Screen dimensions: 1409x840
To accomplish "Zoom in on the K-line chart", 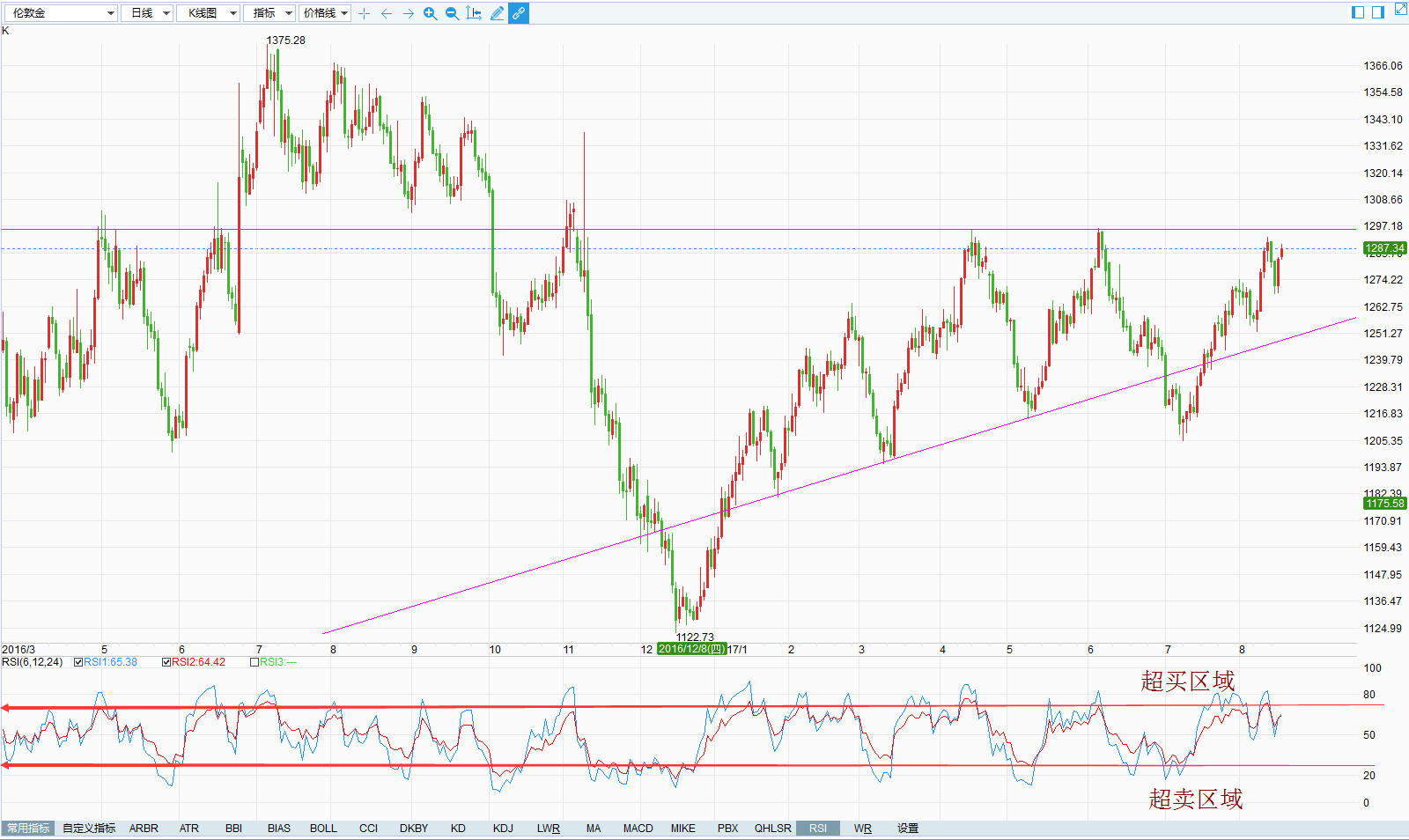I will (x=431, y=13).
